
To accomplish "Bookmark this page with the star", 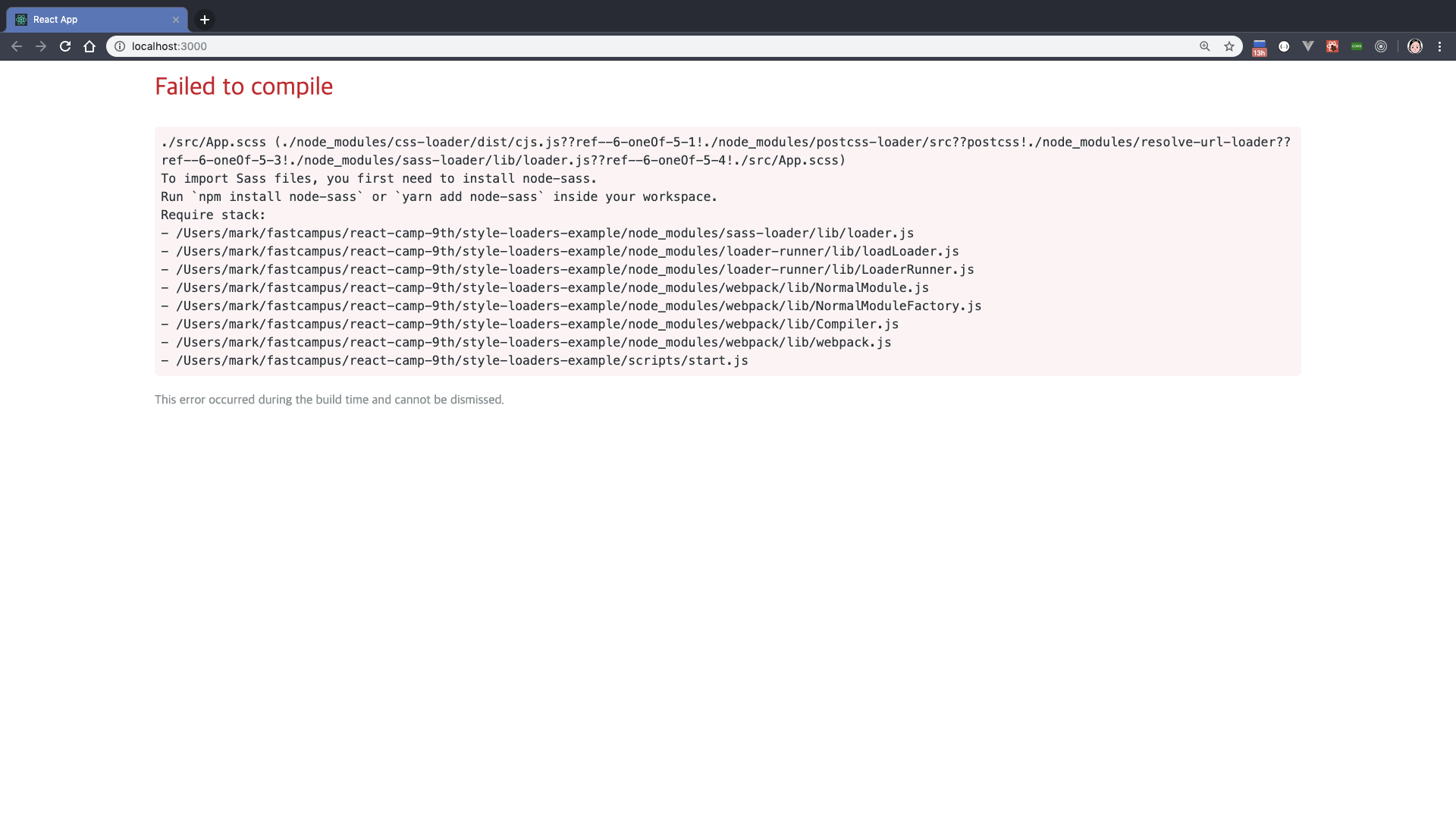I will point(1229,46).
